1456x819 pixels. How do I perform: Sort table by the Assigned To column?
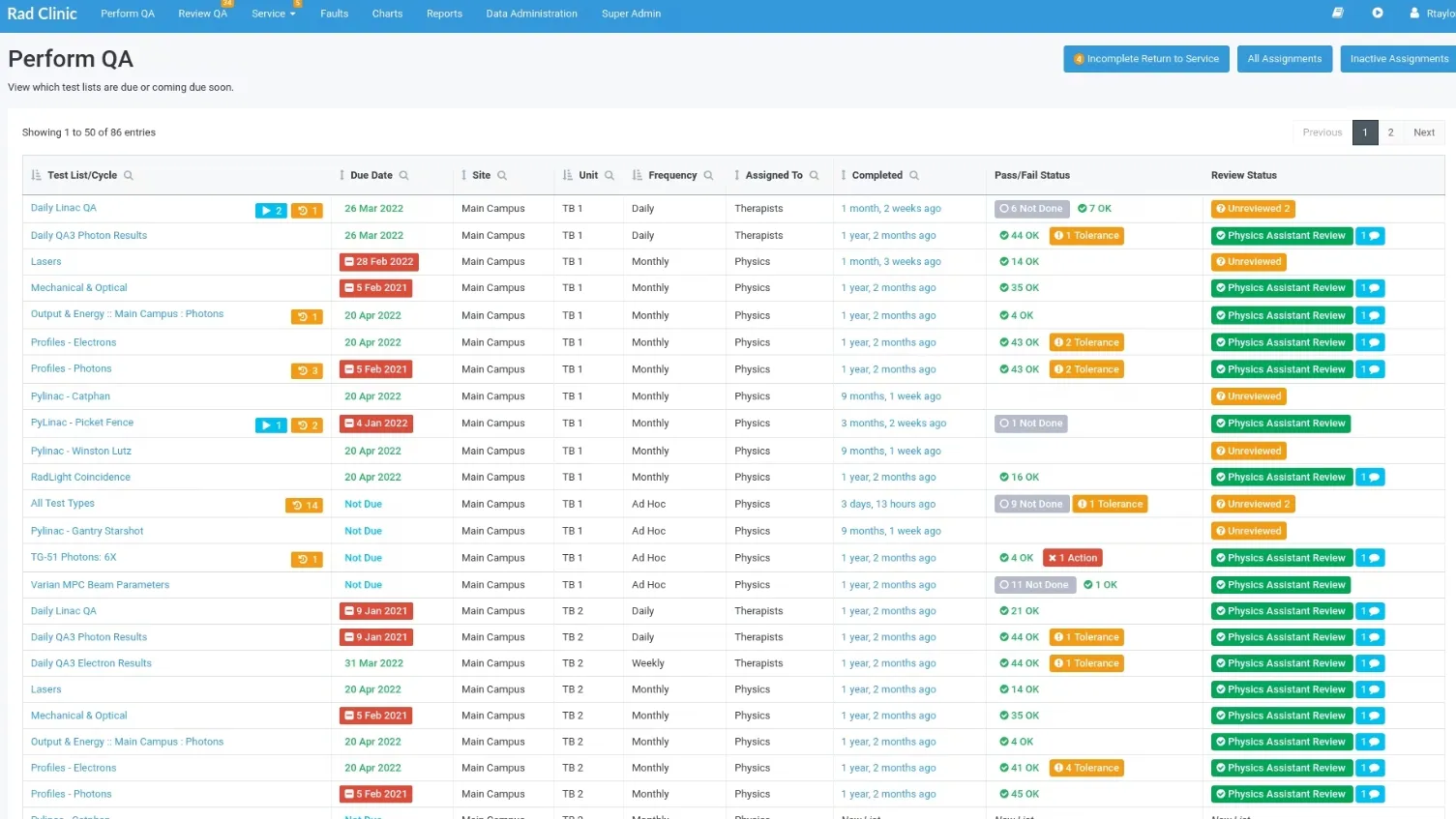(x=737, y=175)
